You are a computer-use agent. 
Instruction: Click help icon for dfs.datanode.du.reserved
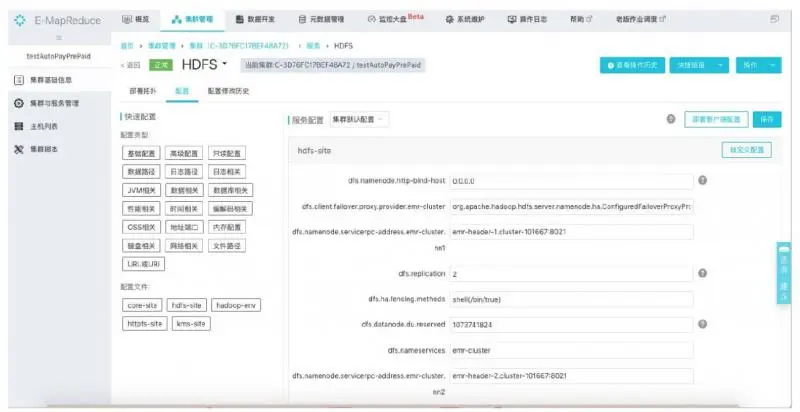(703, 324)
